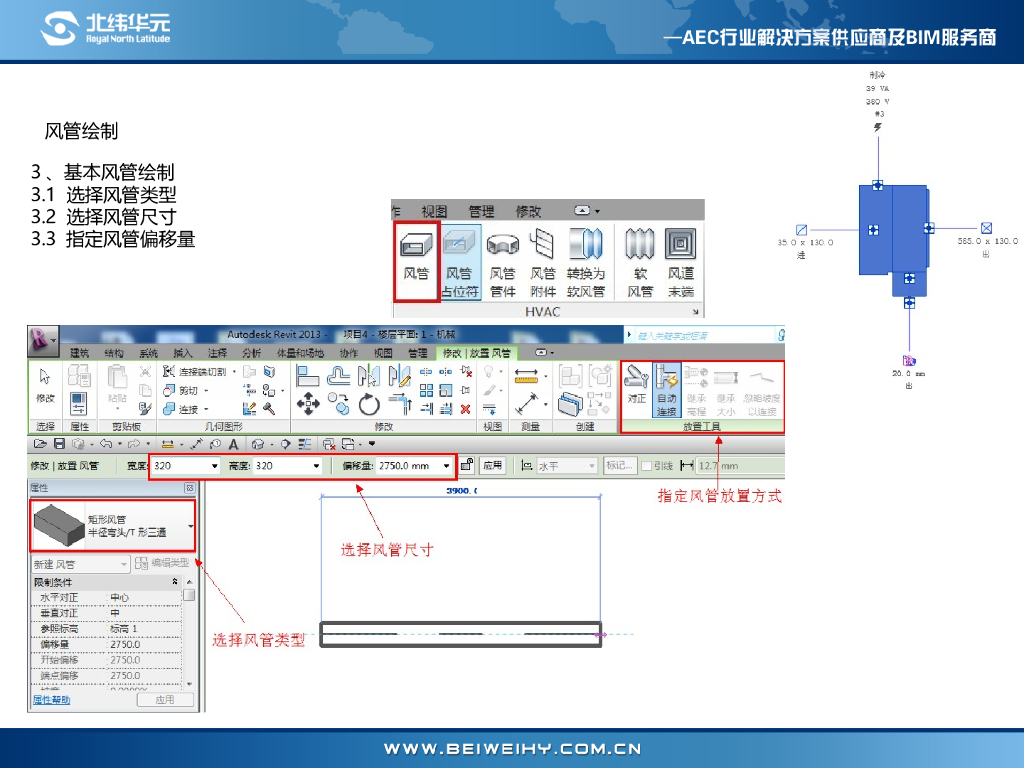Click the 连接 join geometry tool

pos(182,409)
